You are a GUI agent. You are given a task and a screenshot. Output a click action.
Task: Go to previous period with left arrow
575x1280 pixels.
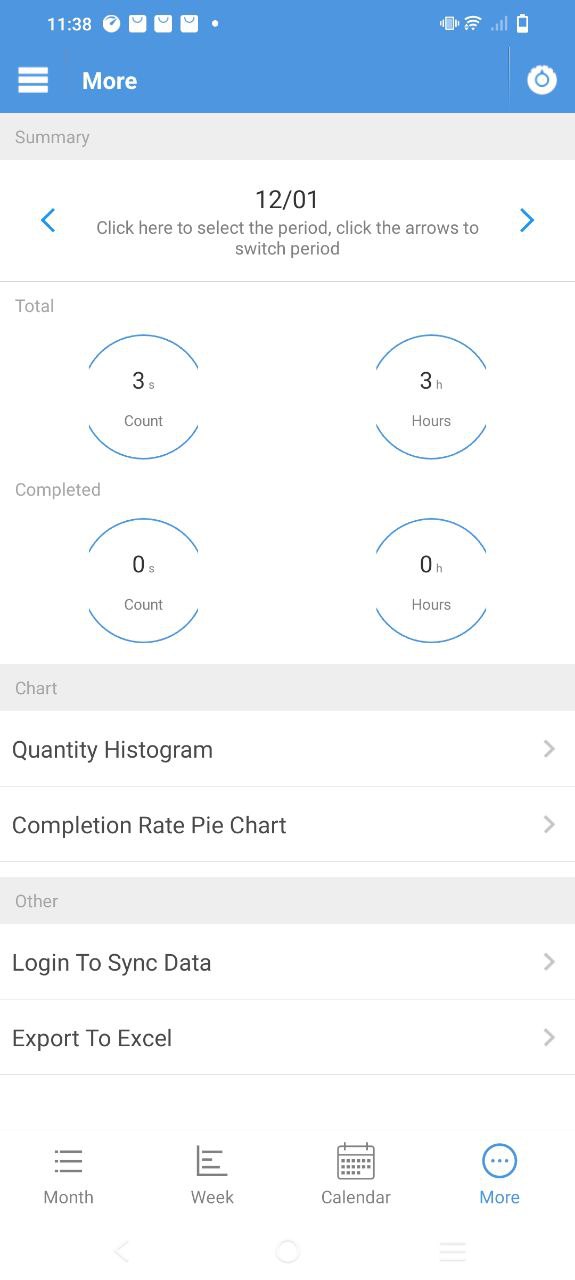pos(47,221)
